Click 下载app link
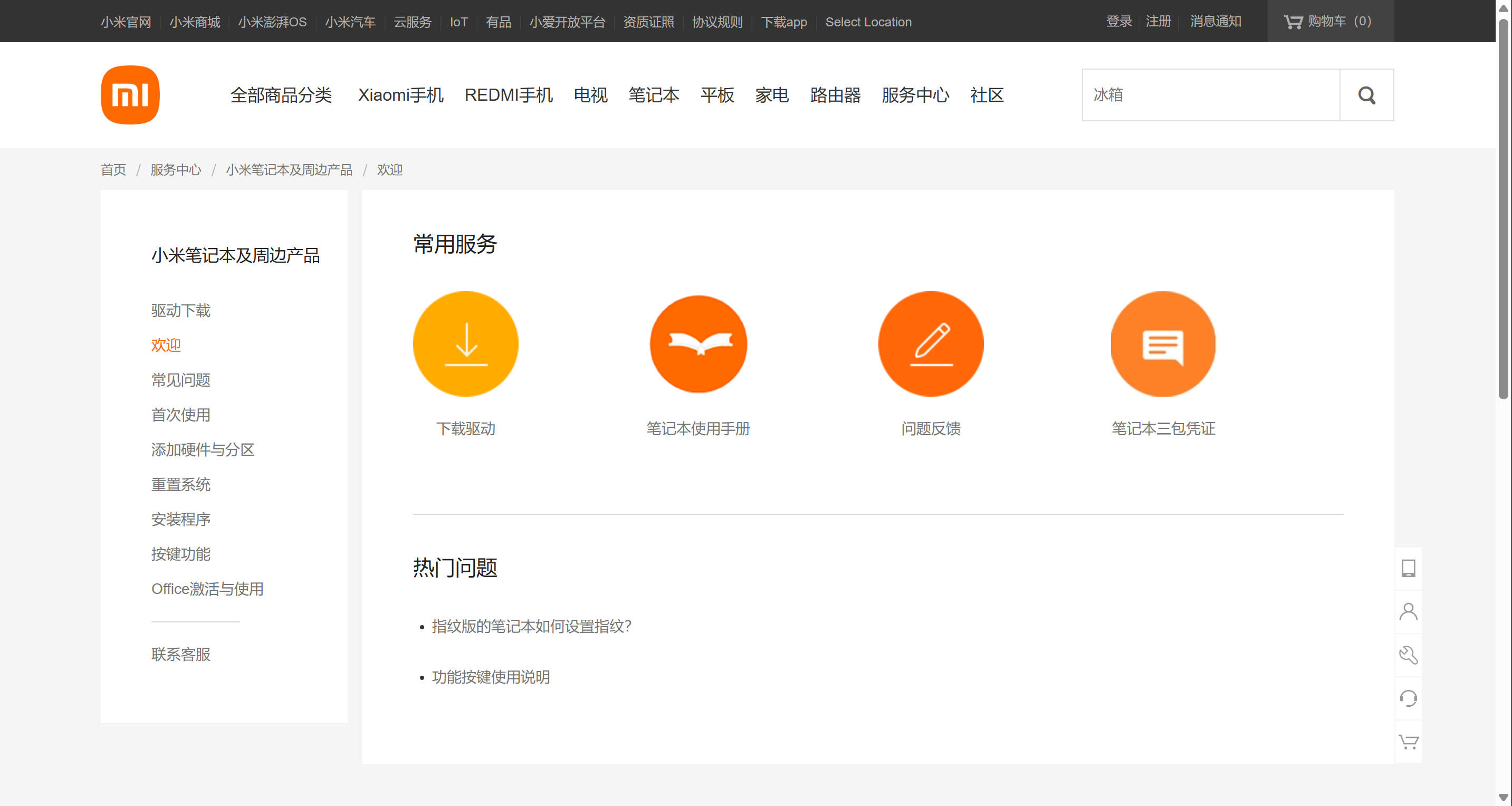This screenshot has height=806, width=1512. coord(783,22)
